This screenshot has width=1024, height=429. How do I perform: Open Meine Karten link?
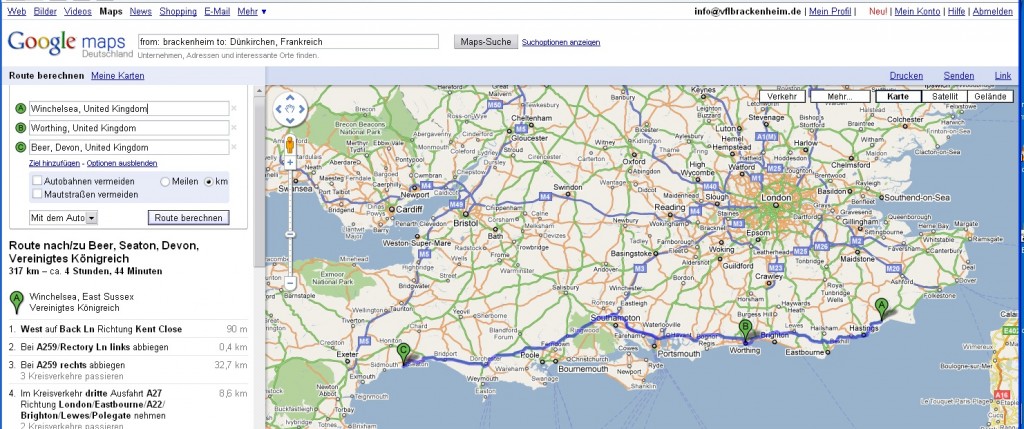[x=118, y=76]
